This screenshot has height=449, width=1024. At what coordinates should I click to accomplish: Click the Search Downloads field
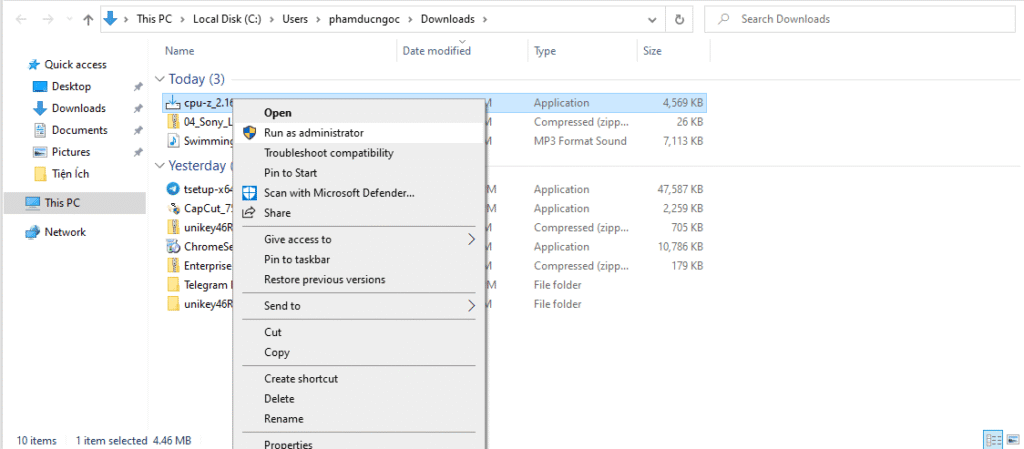tap(860, 19)
